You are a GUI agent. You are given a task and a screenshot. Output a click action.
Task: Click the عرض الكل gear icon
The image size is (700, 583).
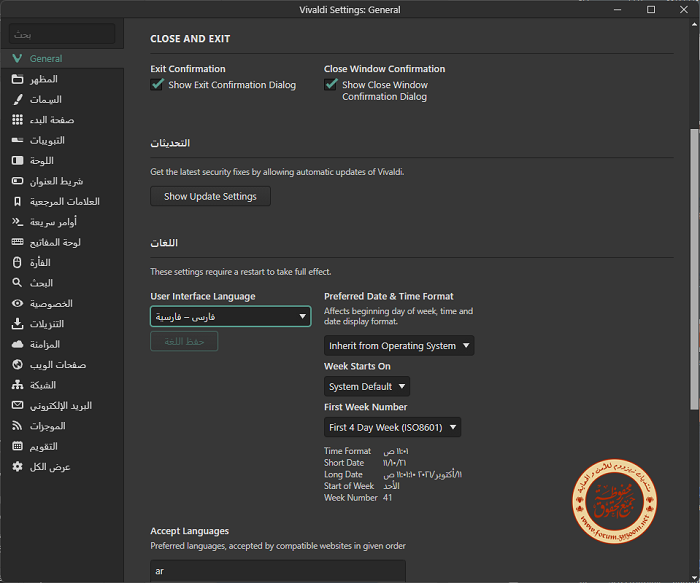pyautogui.click(x=17, y=466)
